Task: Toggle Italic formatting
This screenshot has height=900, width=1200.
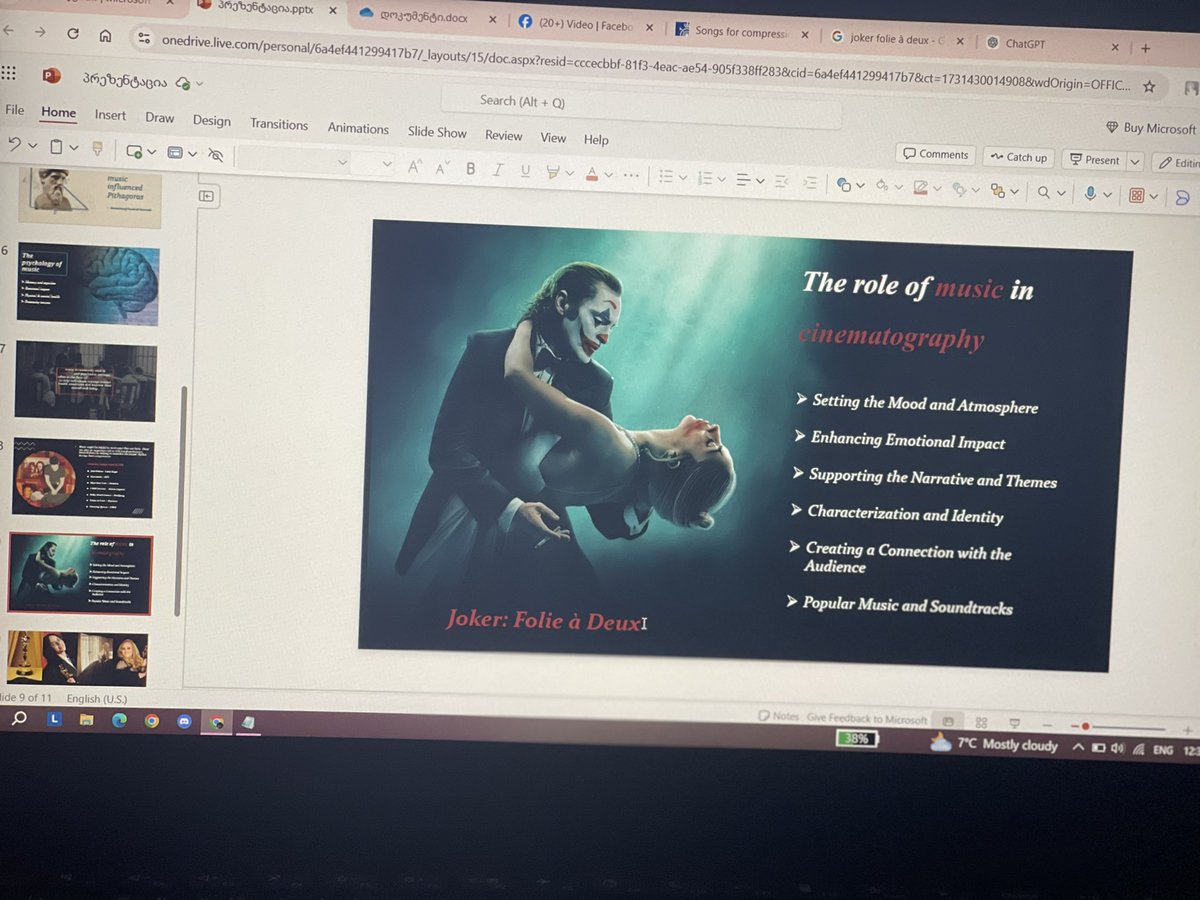Action: tap(497, 170)
